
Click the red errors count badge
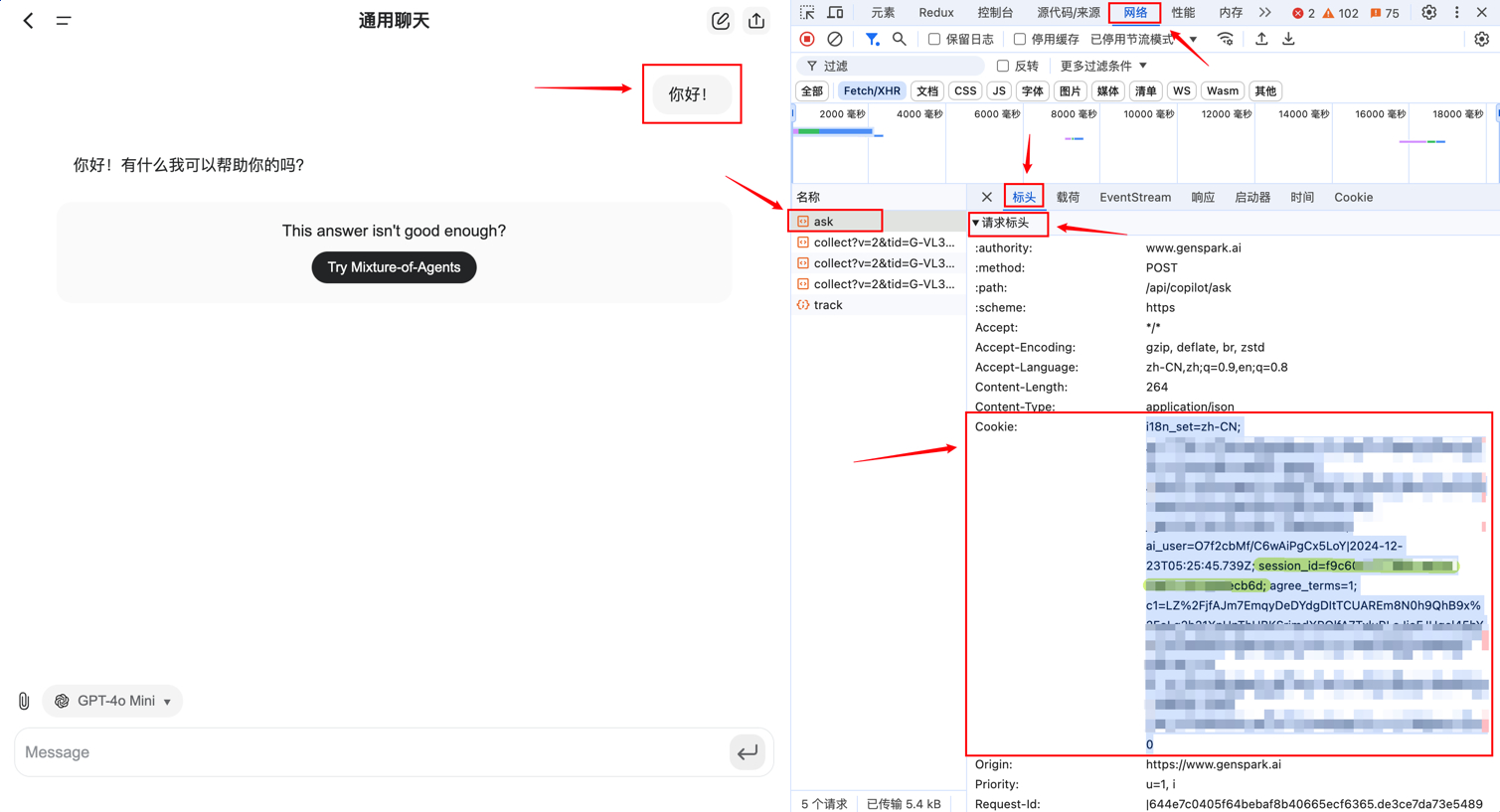point(1303,13)
